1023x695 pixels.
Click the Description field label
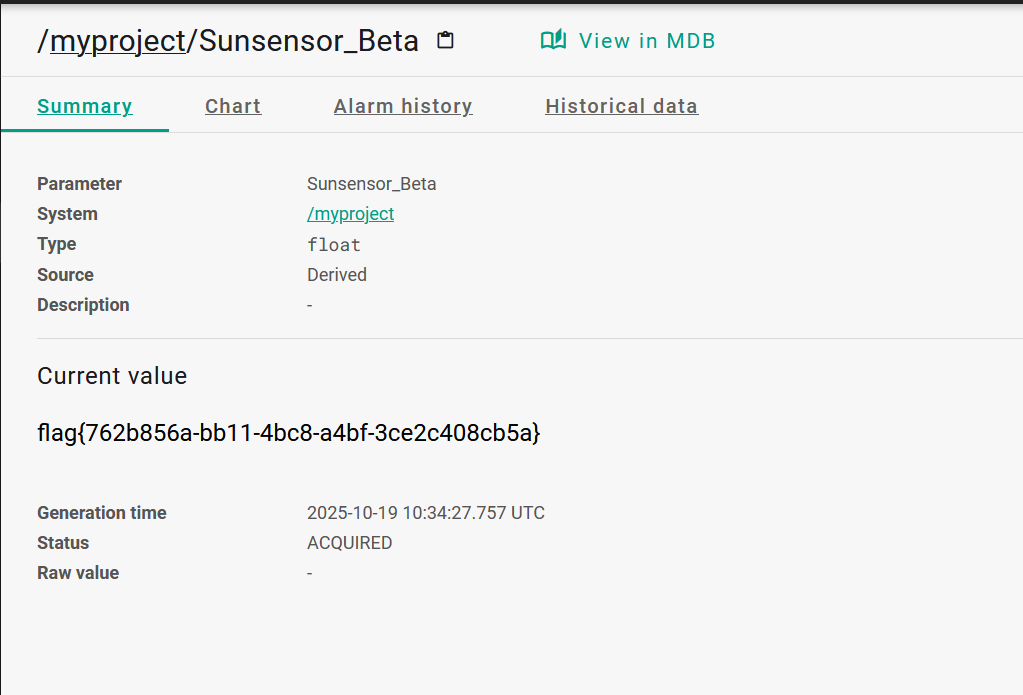pos(83,305)
